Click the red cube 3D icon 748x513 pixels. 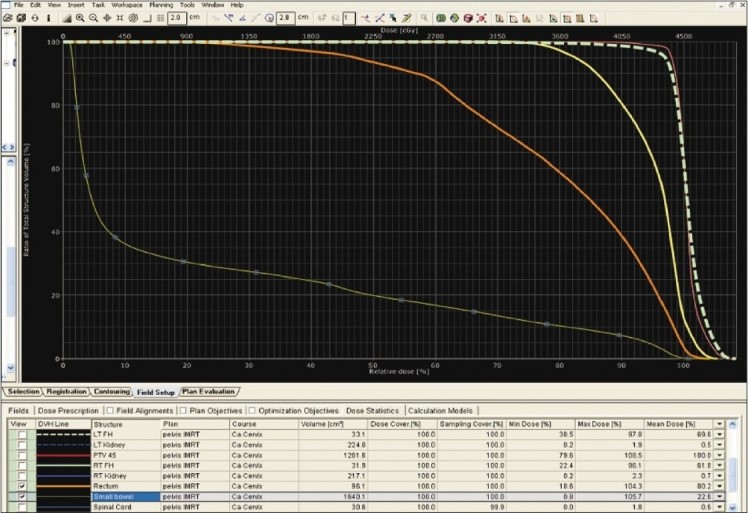468,18
